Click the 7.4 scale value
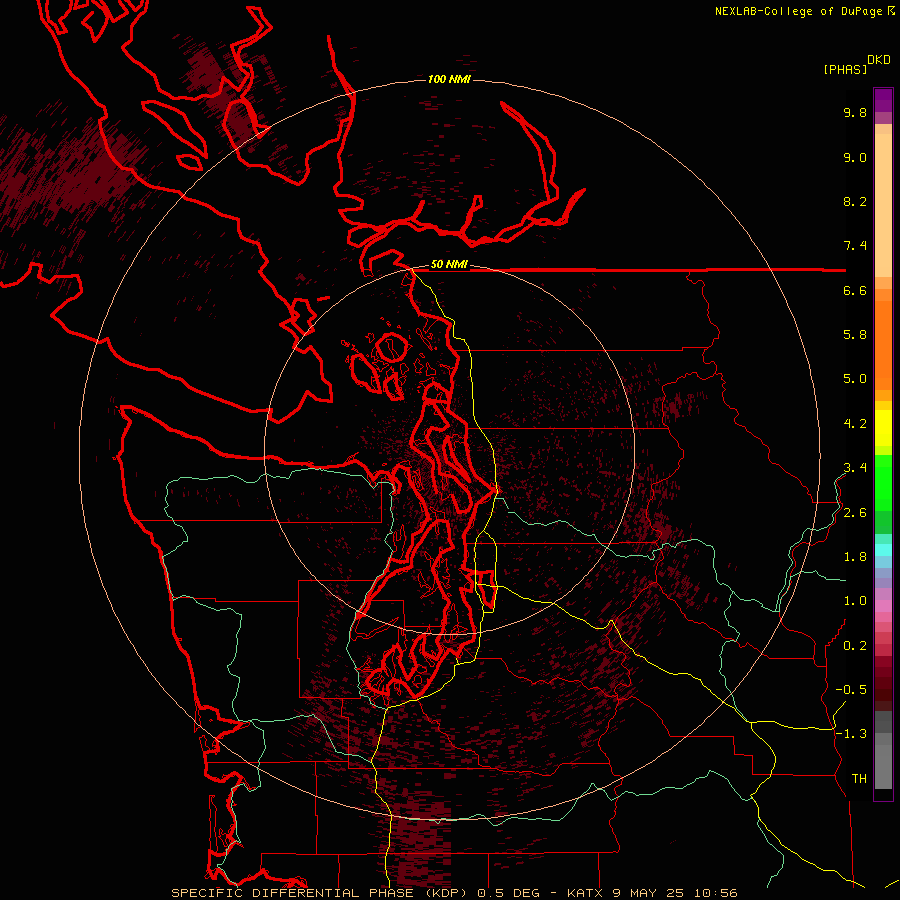This screenshot has width=900, height=900. tap(855, 246)
